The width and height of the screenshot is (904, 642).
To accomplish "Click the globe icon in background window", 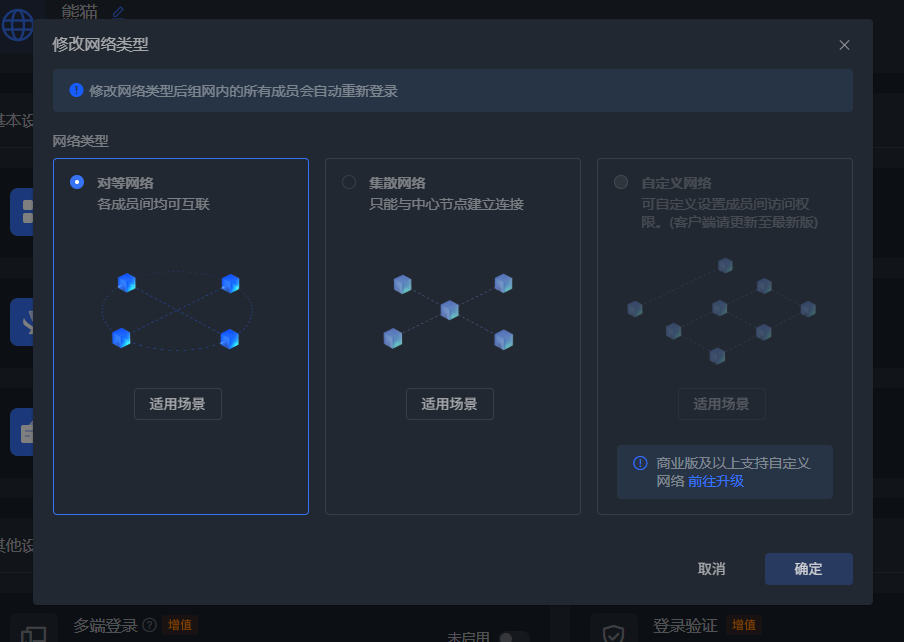I will coord(17,24).
